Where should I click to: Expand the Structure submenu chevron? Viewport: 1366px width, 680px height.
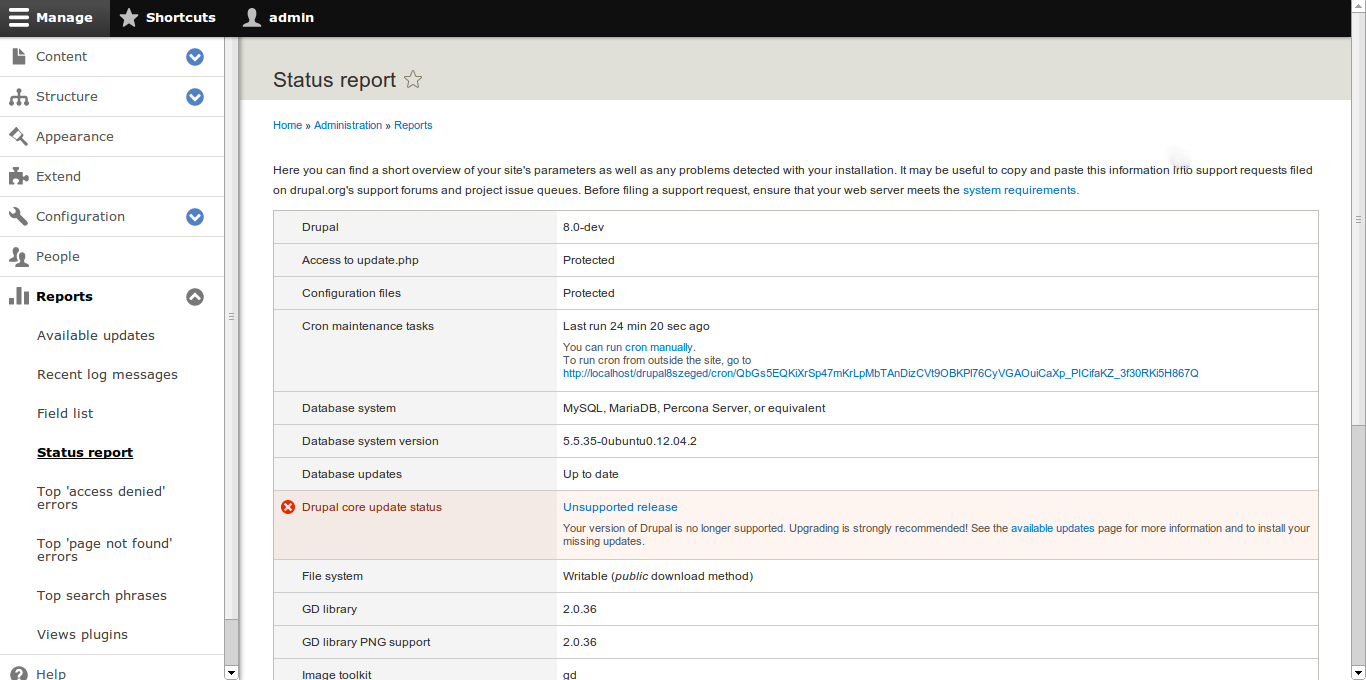click(195, 97)
